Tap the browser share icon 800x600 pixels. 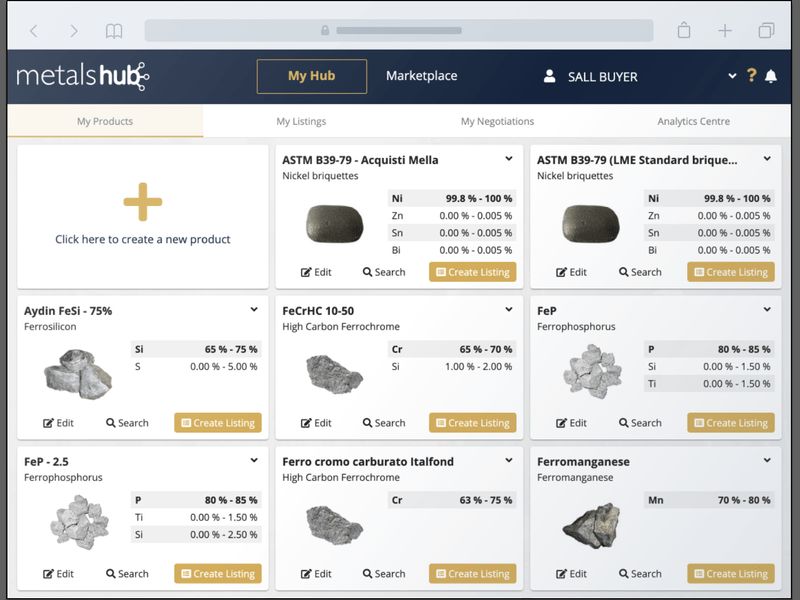(x=684, y=30)
